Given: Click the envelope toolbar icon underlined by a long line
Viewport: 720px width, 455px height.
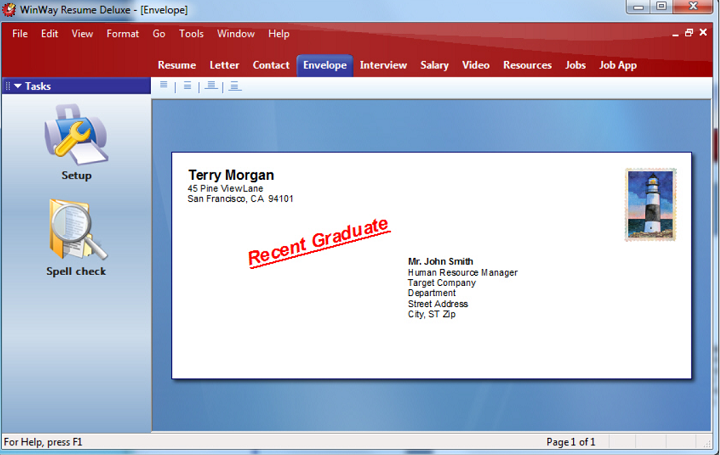Looking at the screenshot, I should tap(211, 86).
